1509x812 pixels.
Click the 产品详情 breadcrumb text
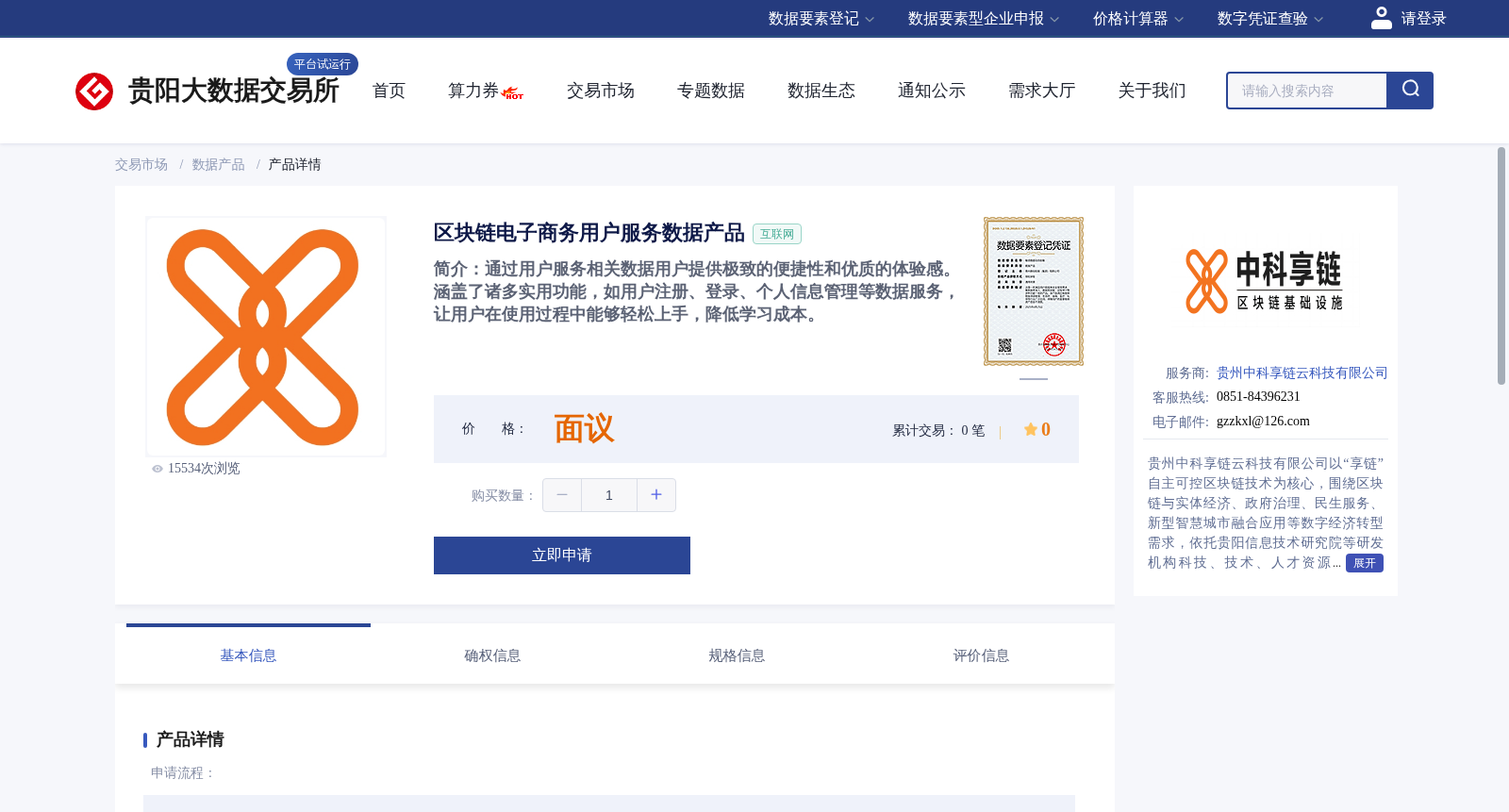[294, 165]
